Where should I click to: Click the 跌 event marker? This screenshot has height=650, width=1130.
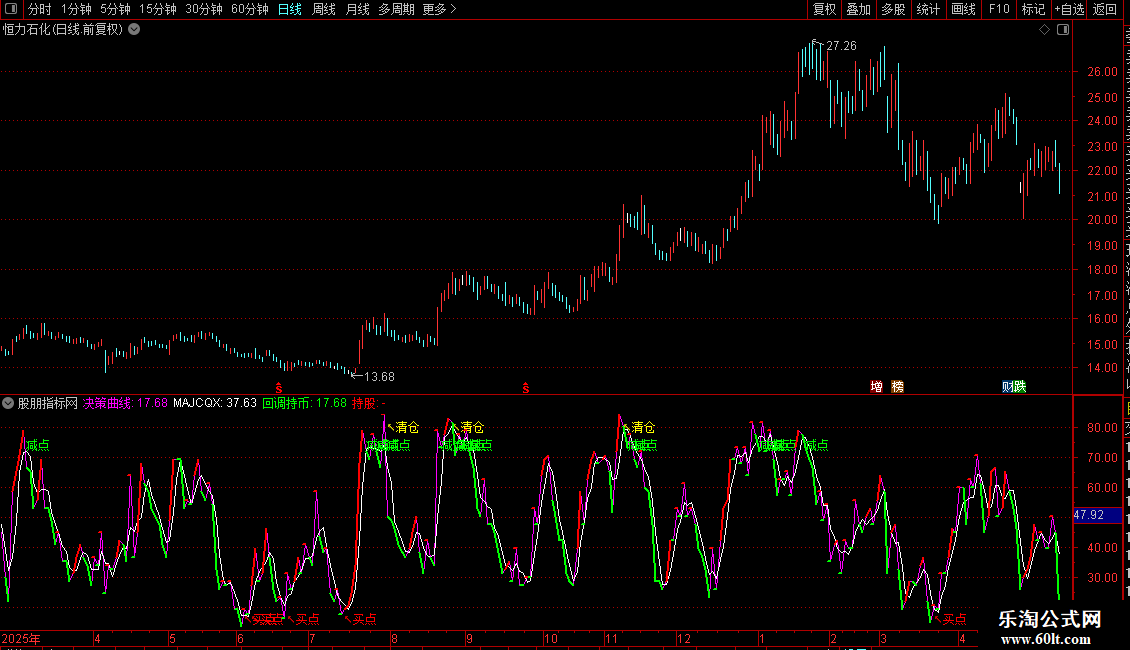pos(1020,387)
